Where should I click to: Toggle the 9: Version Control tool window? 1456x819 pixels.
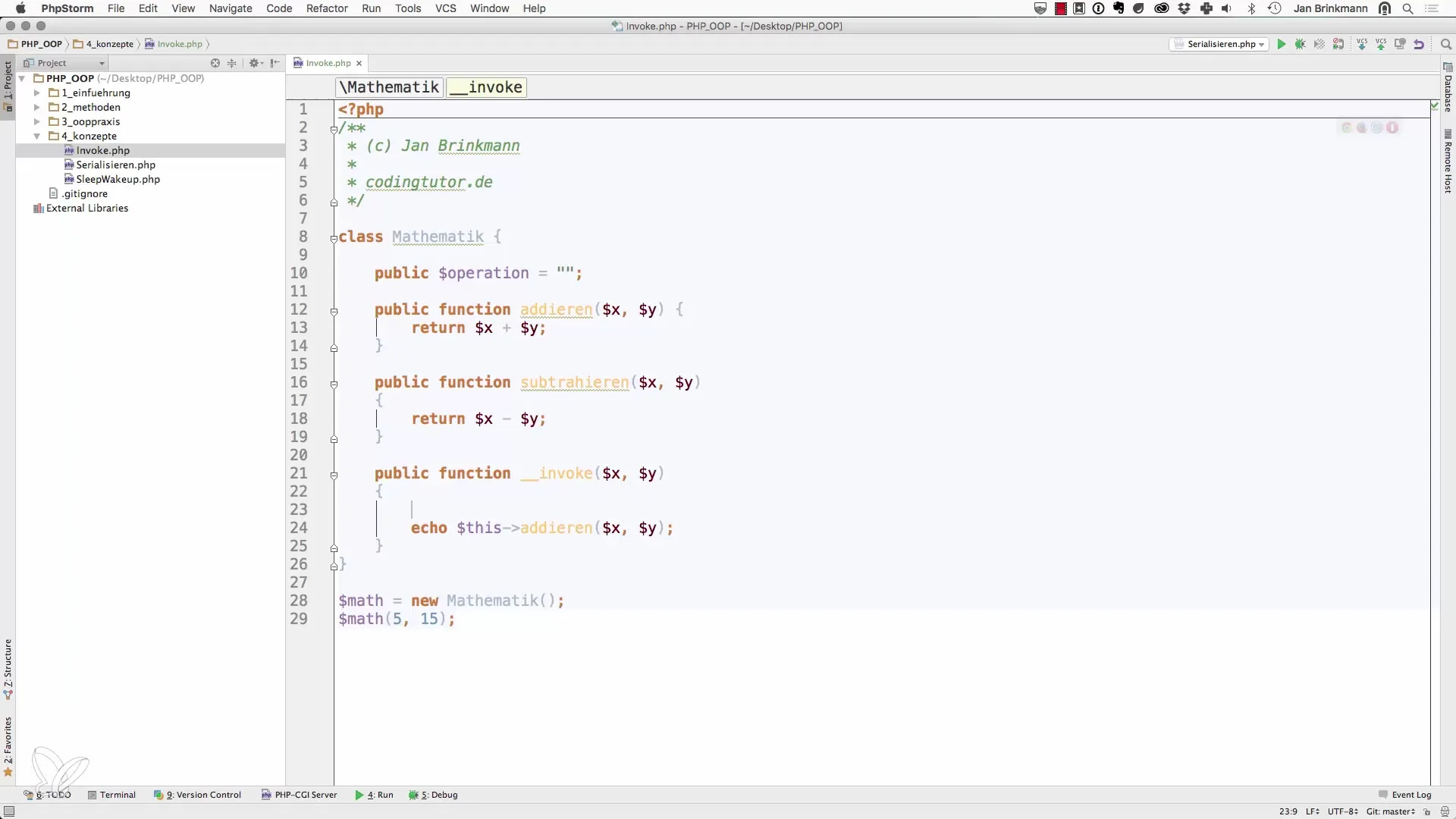[197, 795]
